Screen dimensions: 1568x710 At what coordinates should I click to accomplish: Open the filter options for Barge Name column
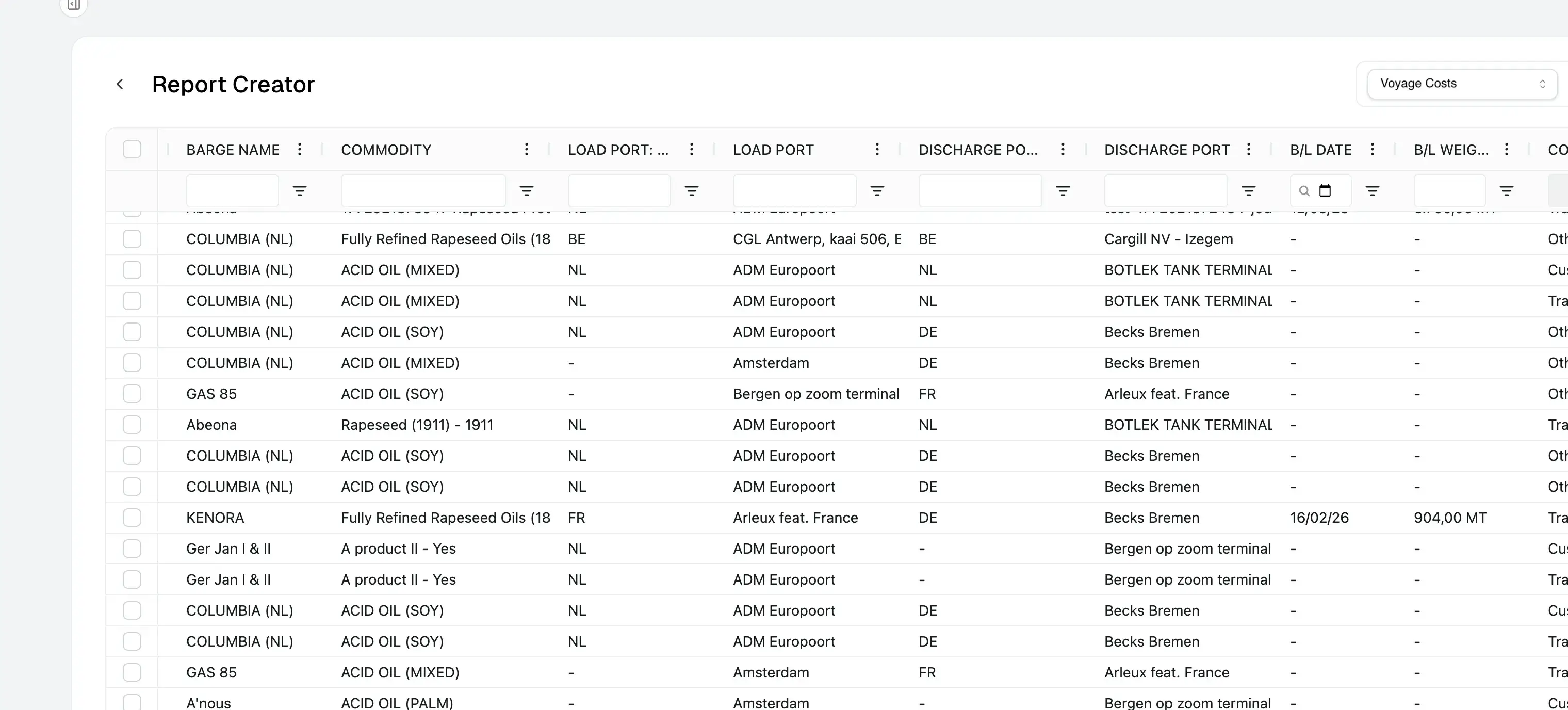(x=300, y=190)
